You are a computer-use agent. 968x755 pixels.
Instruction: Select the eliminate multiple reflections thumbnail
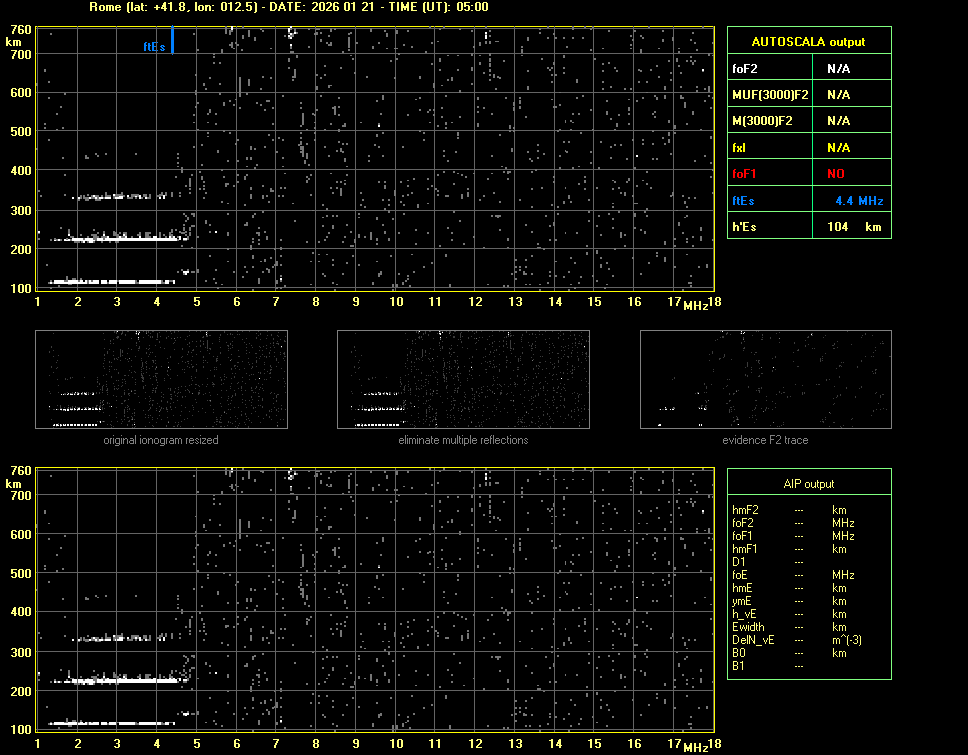463,380
